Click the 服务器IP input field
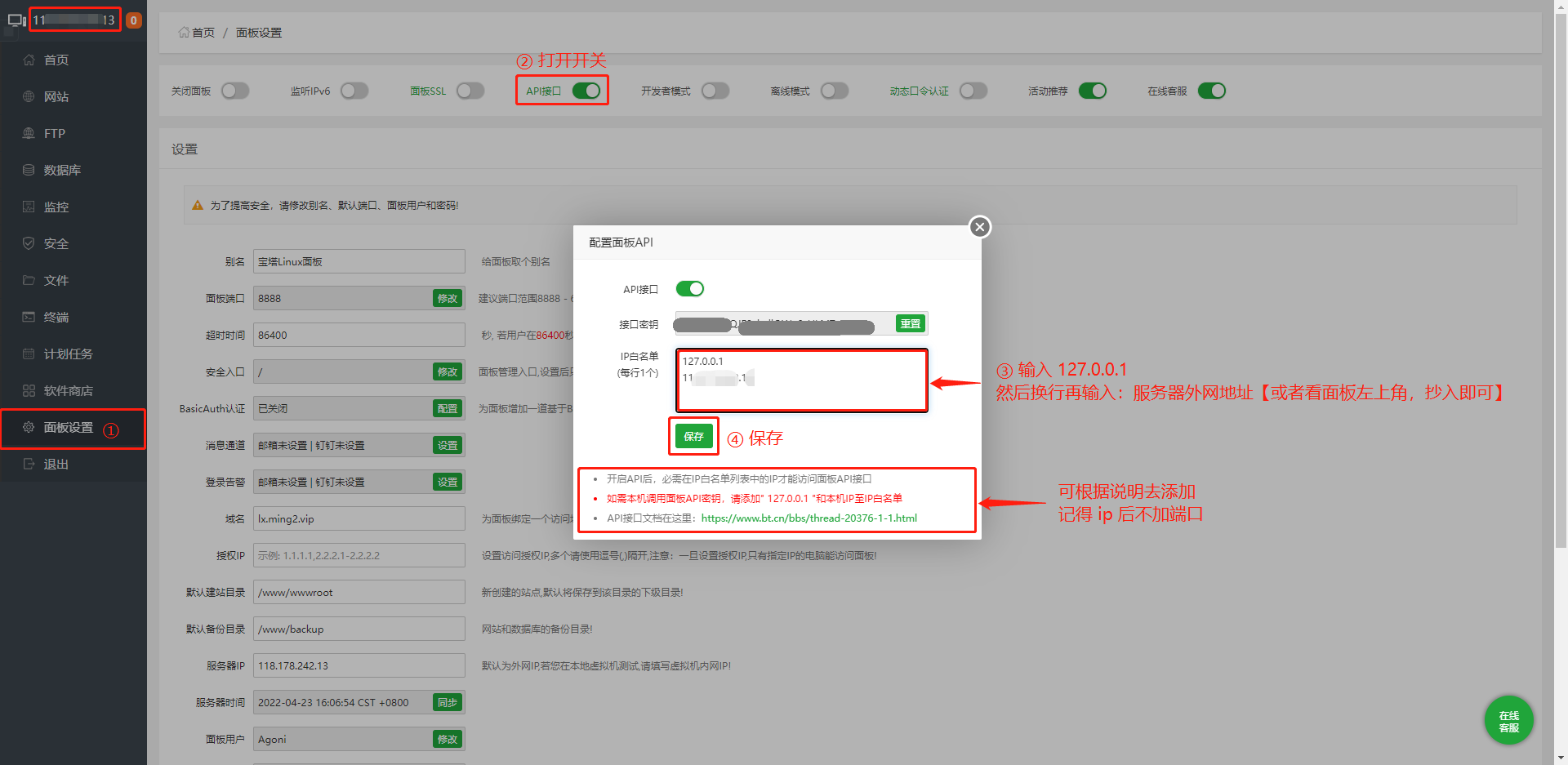 (x=359, y=665)
